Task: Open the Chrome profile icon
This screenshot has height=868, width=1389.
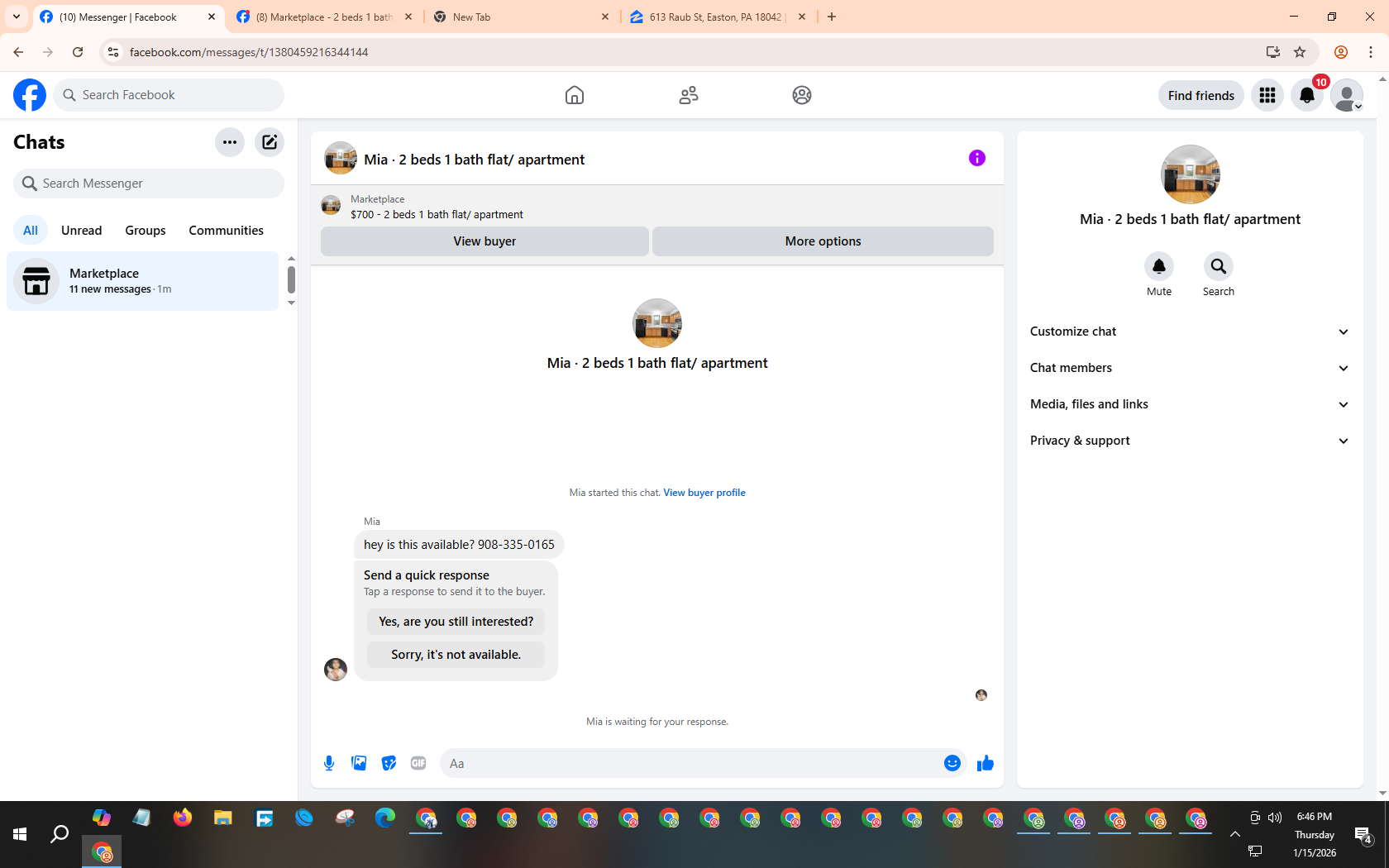Action: click(1341, 52)
